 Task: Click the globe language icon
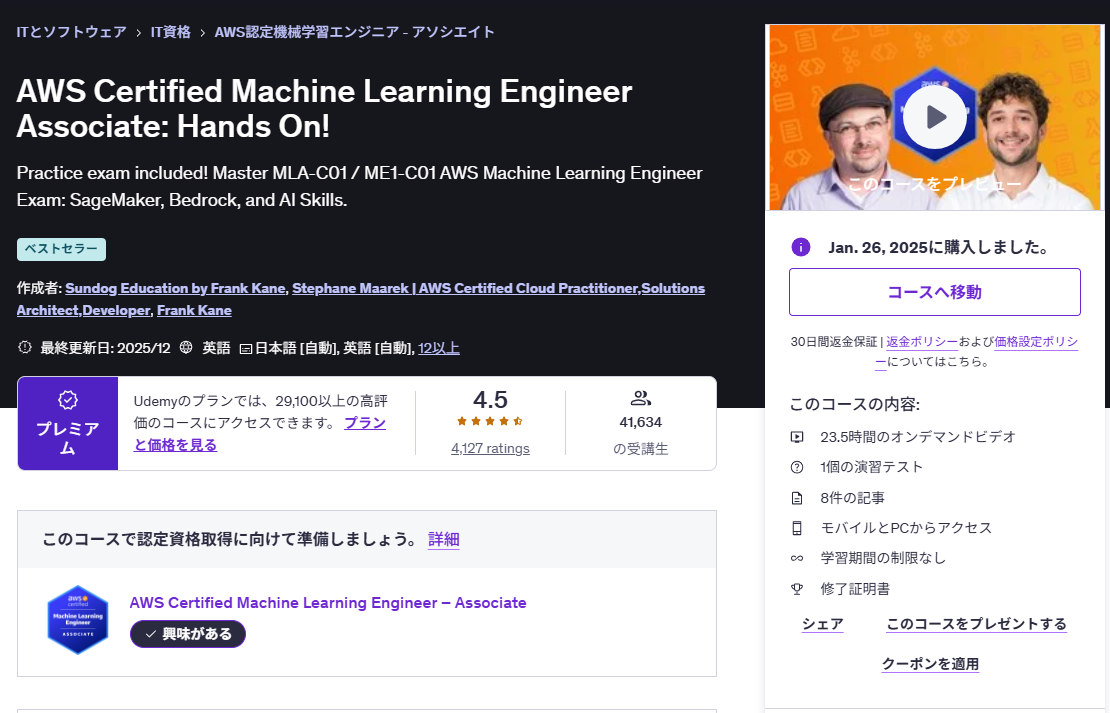(186, 348)
